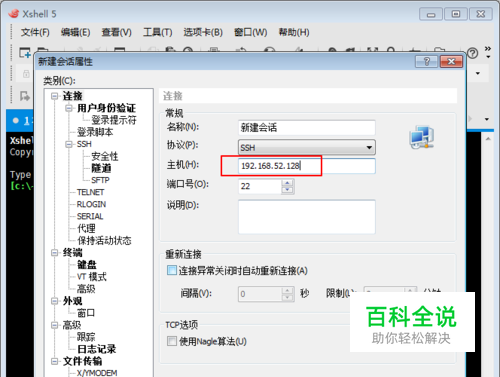The height and width of the screenshot is (377, 500).
Task: Click the lock icon in the address bar
Action: pos(26,74)
